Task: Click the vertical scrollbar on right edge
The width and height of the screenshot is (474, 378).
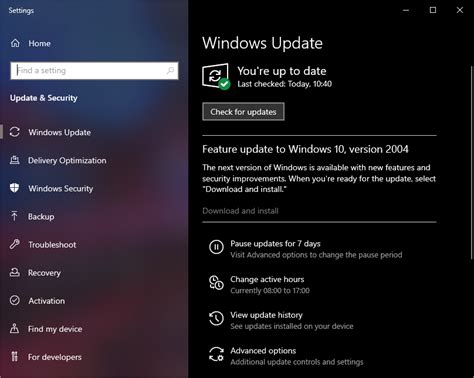Action: [471, 162]
